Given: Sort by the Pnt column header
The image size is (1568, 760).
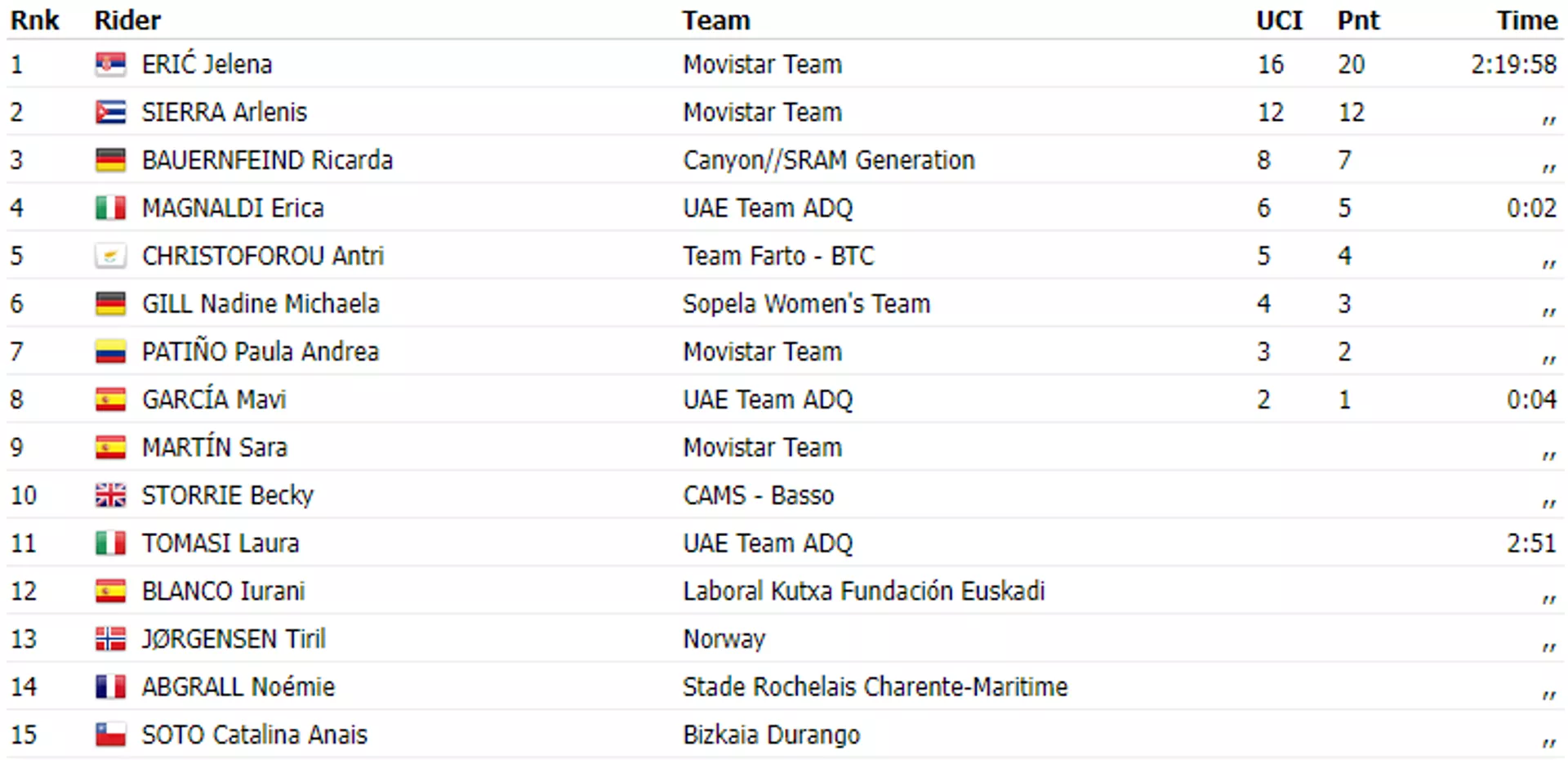Looking at the screenshot, I should [x=1358, y=20].
